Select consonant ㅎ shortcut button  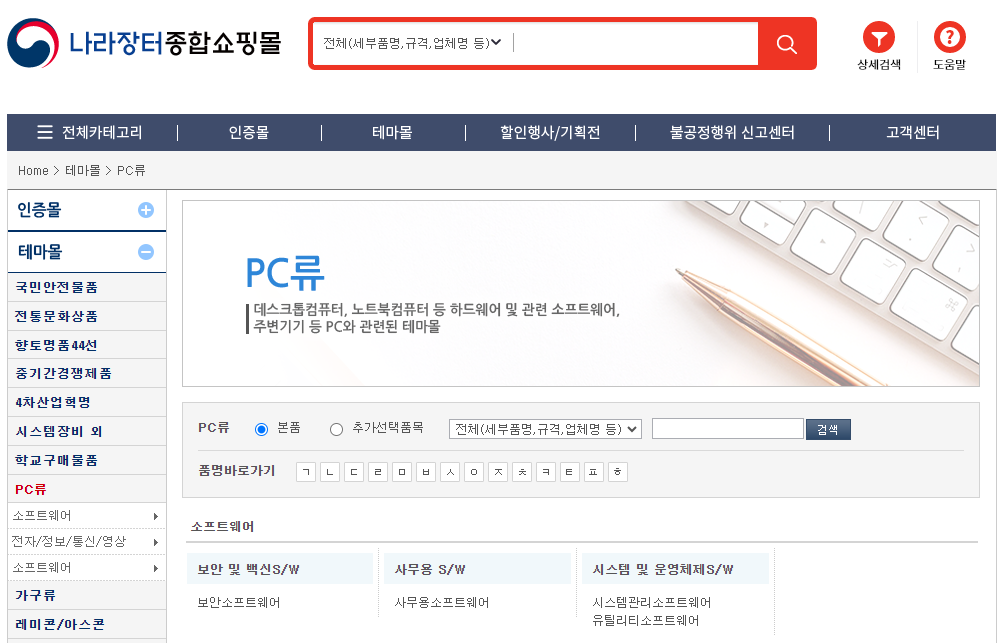point(617,471)
